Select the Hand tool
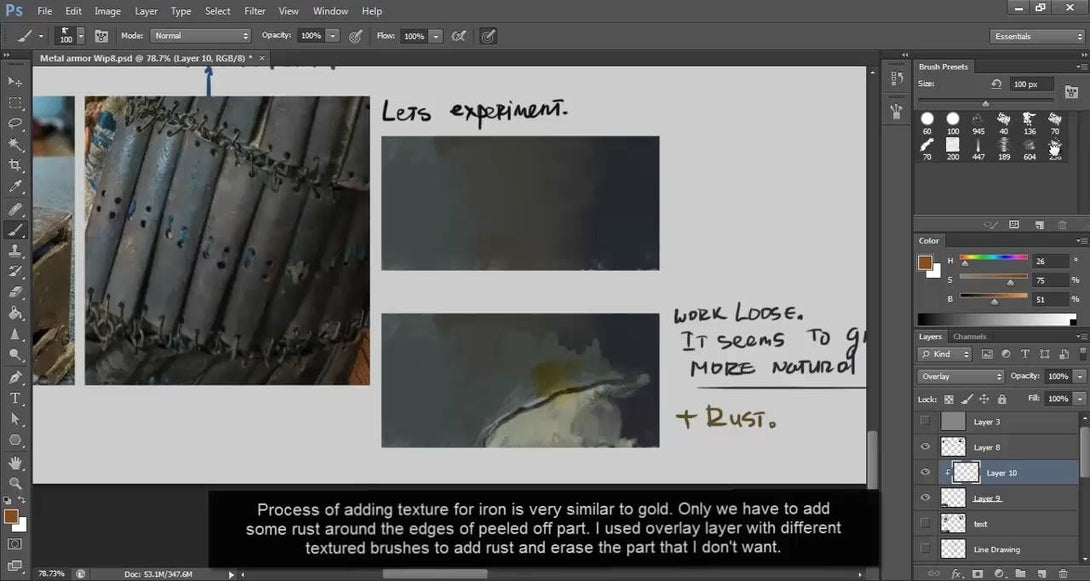 (15, 462)
